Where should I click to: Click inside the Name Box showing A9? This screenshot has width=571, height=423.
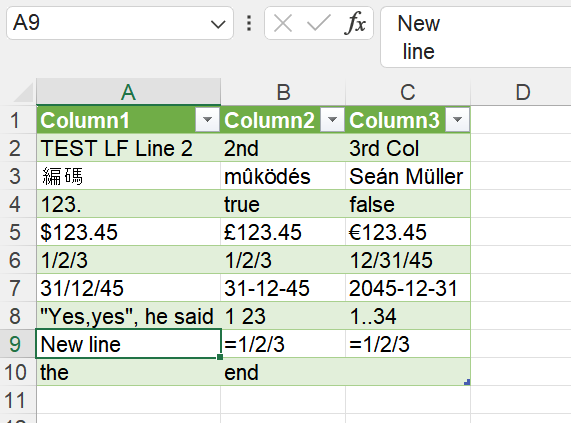107,23
